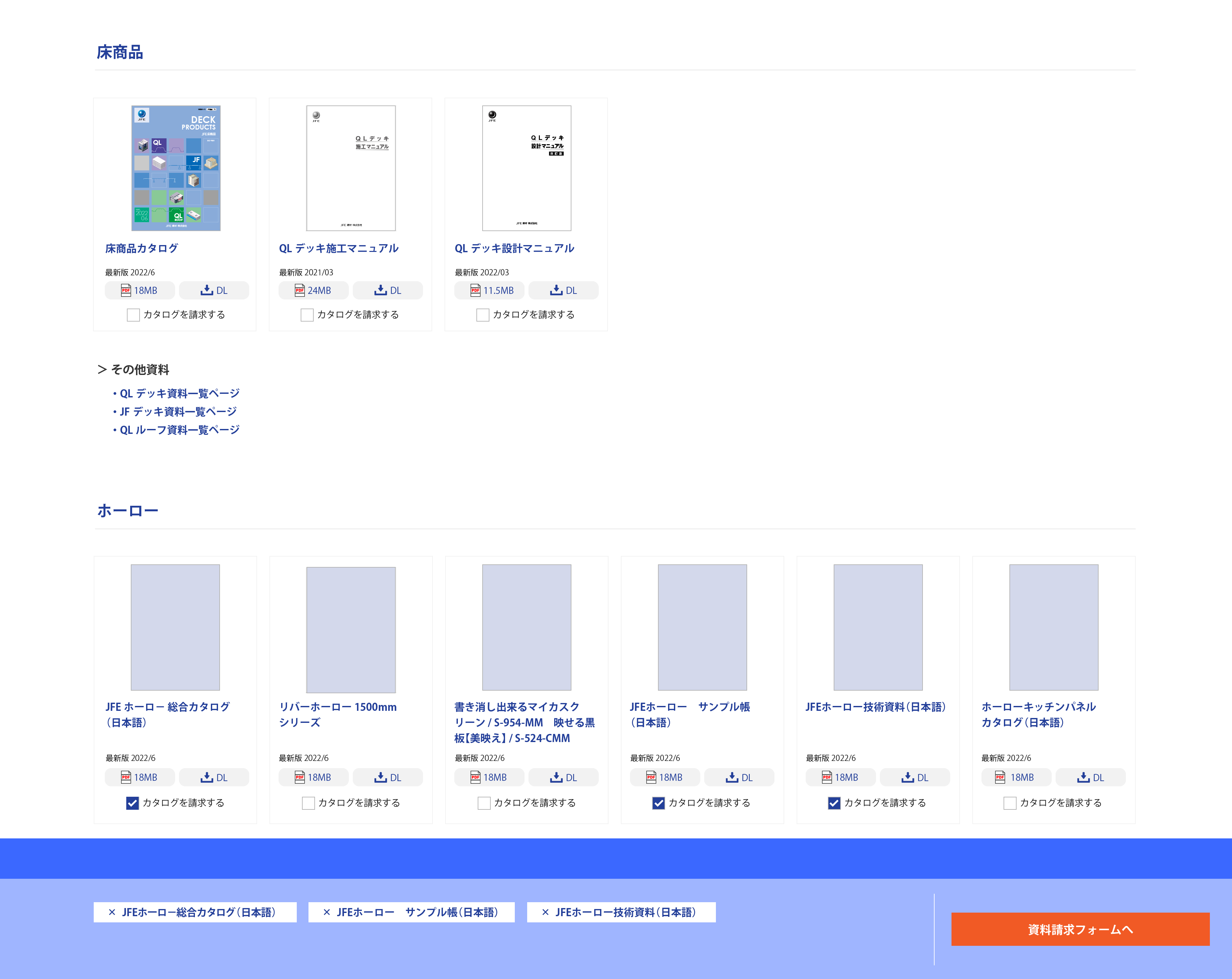Remove JFEホーロー技術資料 tag with X icon
This screenshot has width=1232, height=979.
pos(545,912)
